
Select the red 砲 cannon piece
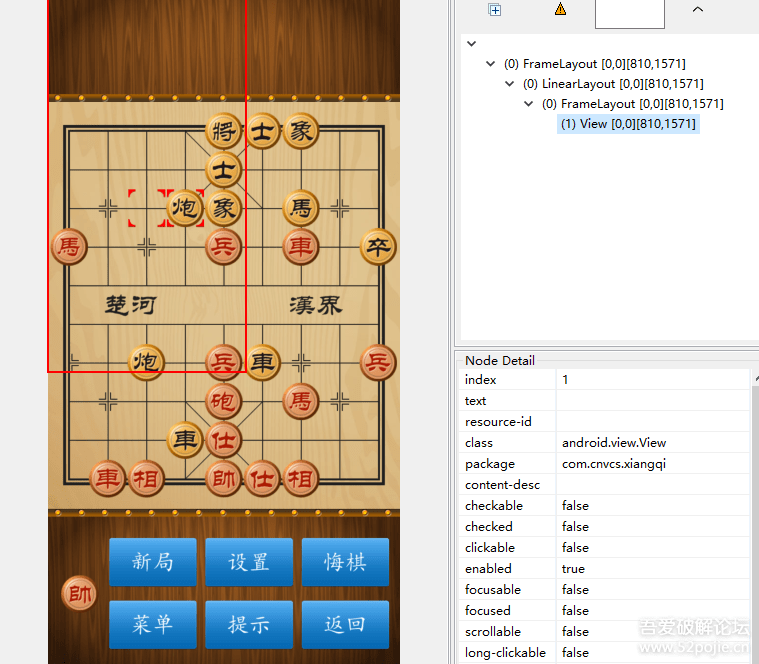224,401
